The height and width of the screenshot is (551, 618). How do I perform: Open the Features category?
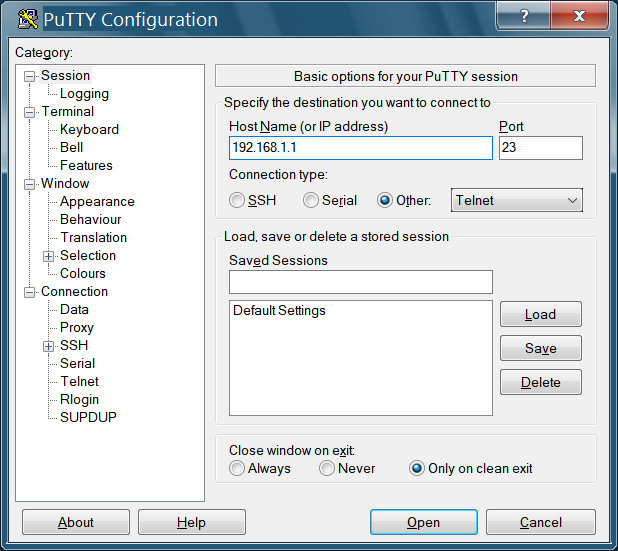tap(86, 166)
